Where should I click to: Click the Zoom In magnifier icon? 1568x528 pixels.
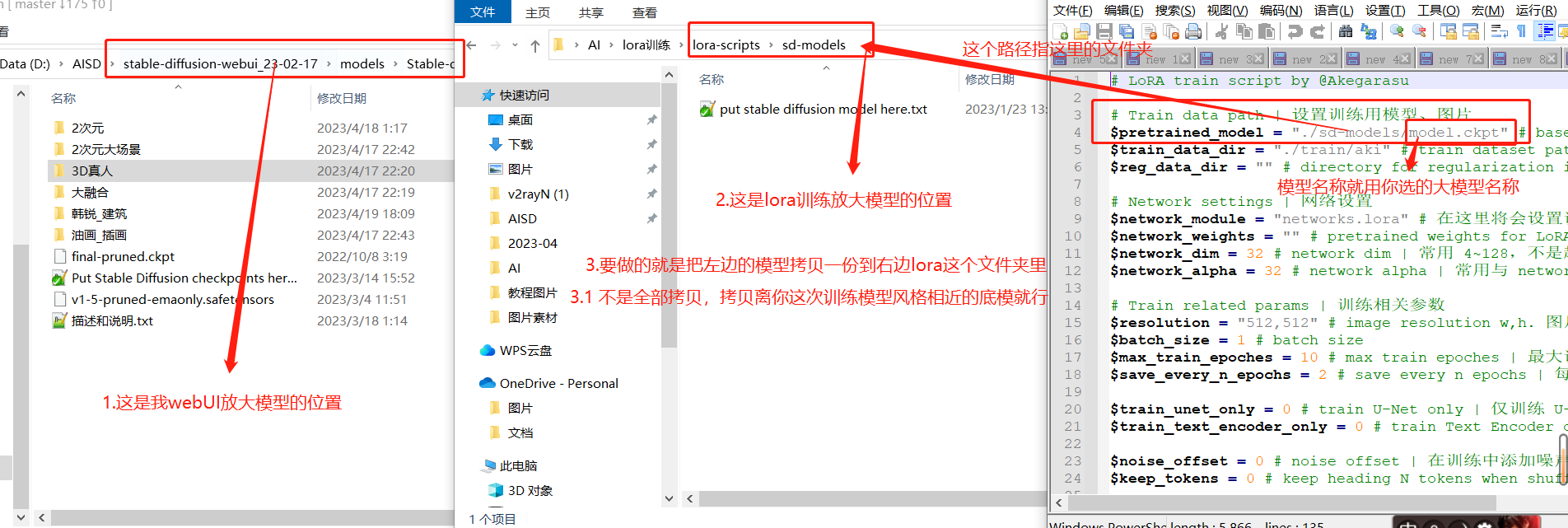tap(1397, 31)
